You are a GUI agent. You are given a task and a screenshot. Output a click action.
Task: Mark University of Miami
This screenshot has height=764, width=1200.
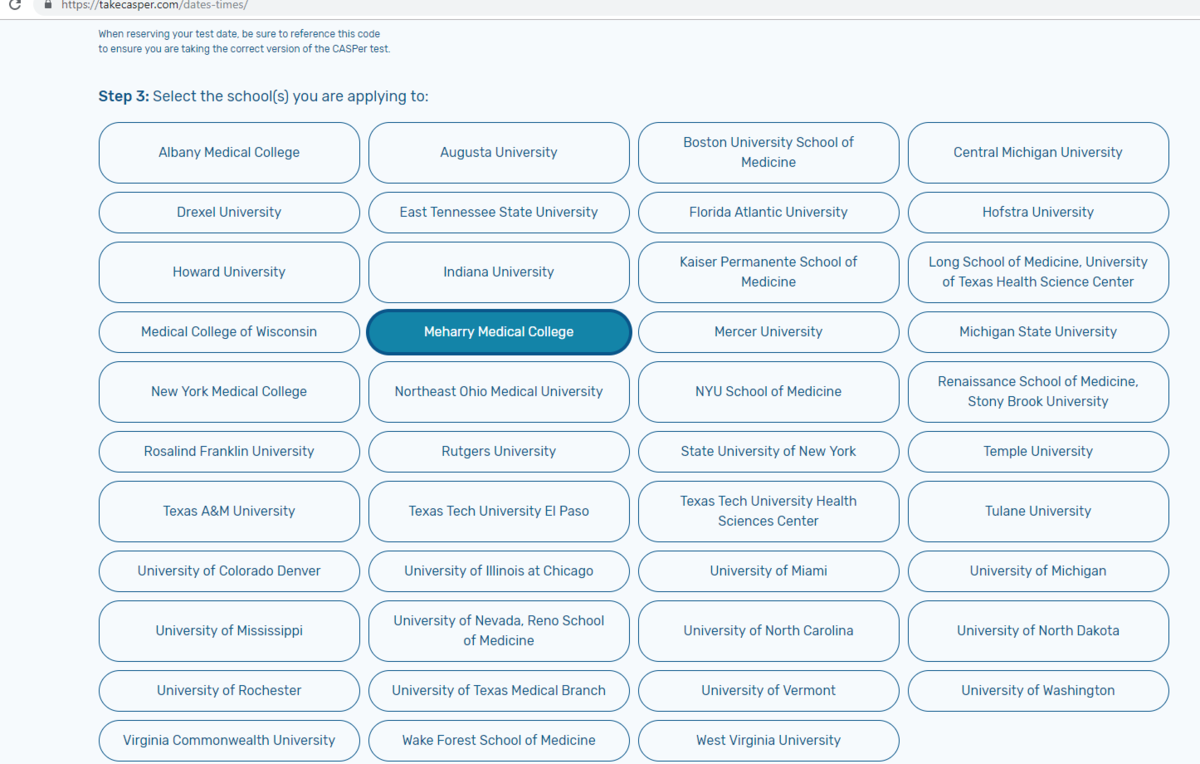click(768, 571)
